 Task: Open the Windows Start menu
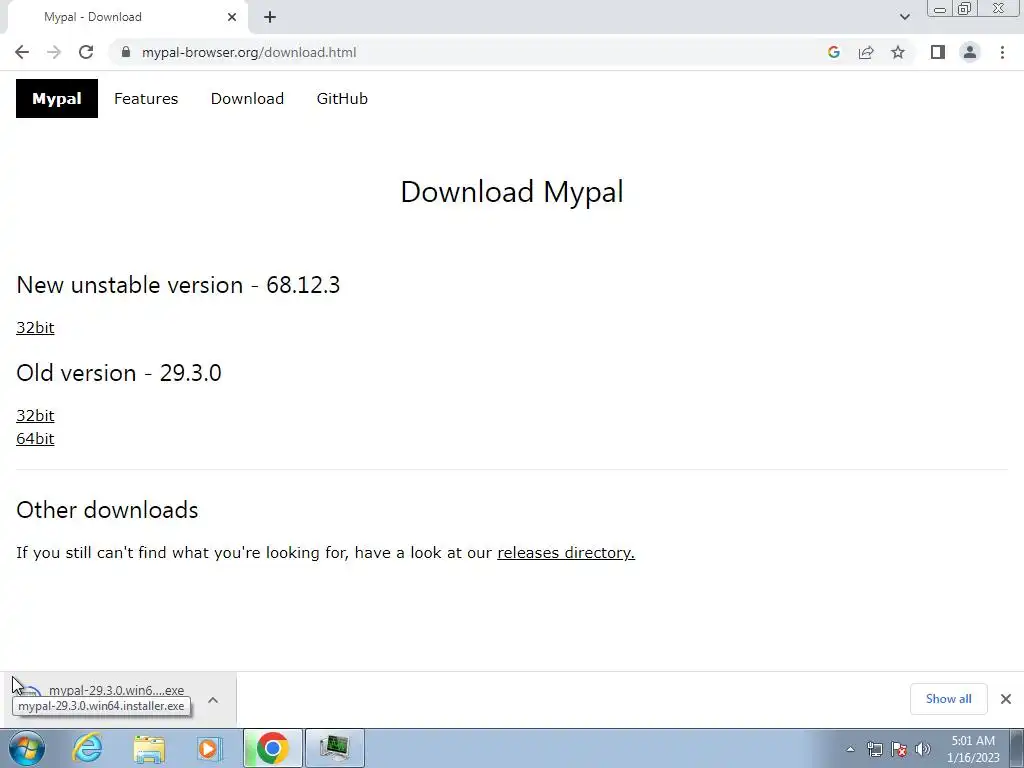coord(27,748)
